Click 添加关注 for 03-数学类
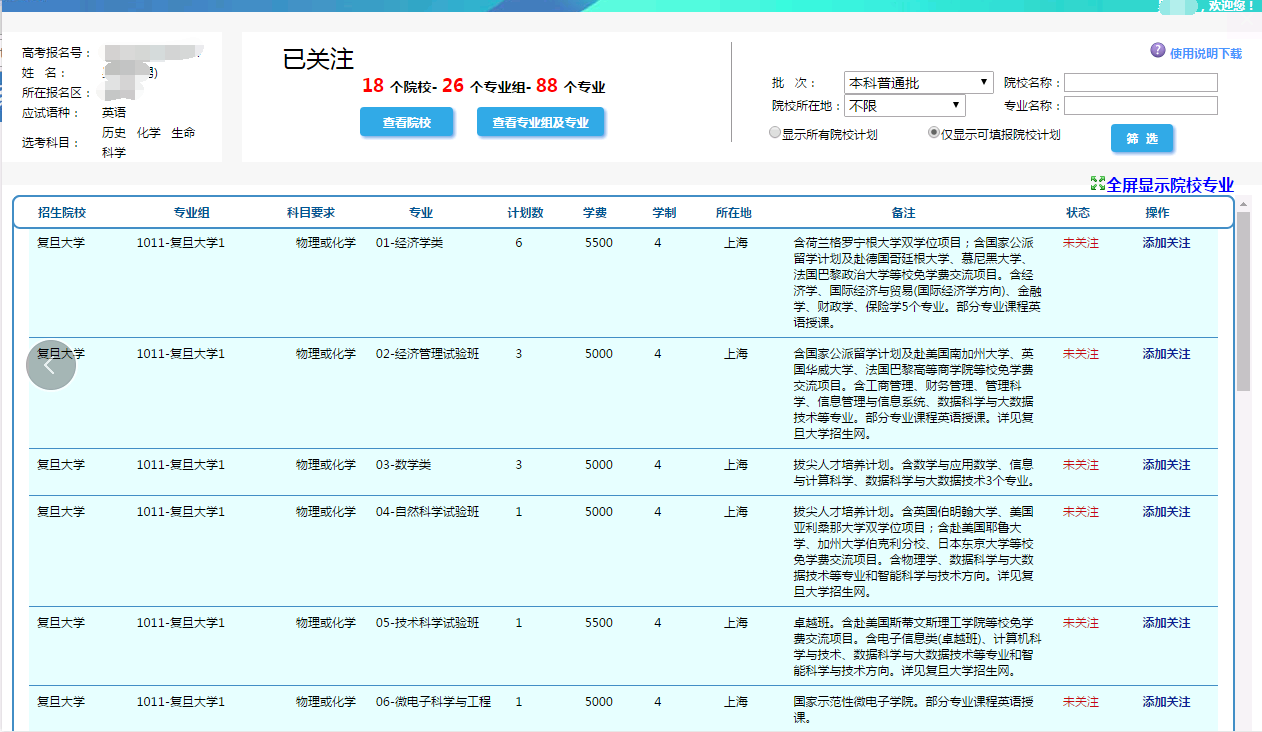 (1166, 465)
